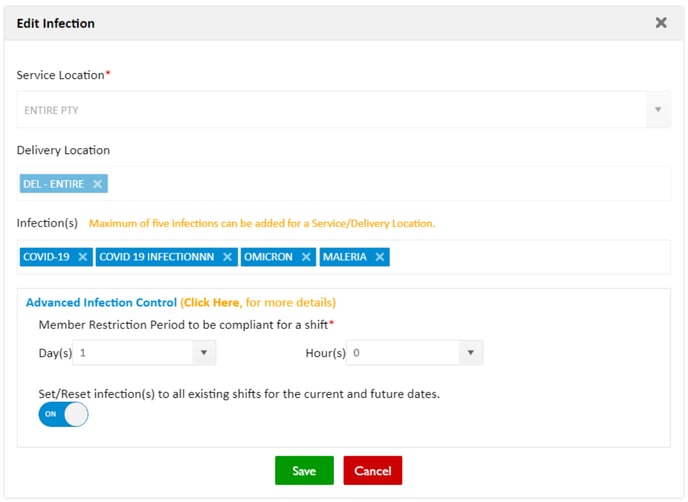Select the ENTIRE PTY service location text
Image resolution: width=688 pixels, height=502 pixels.
[51, 110]
